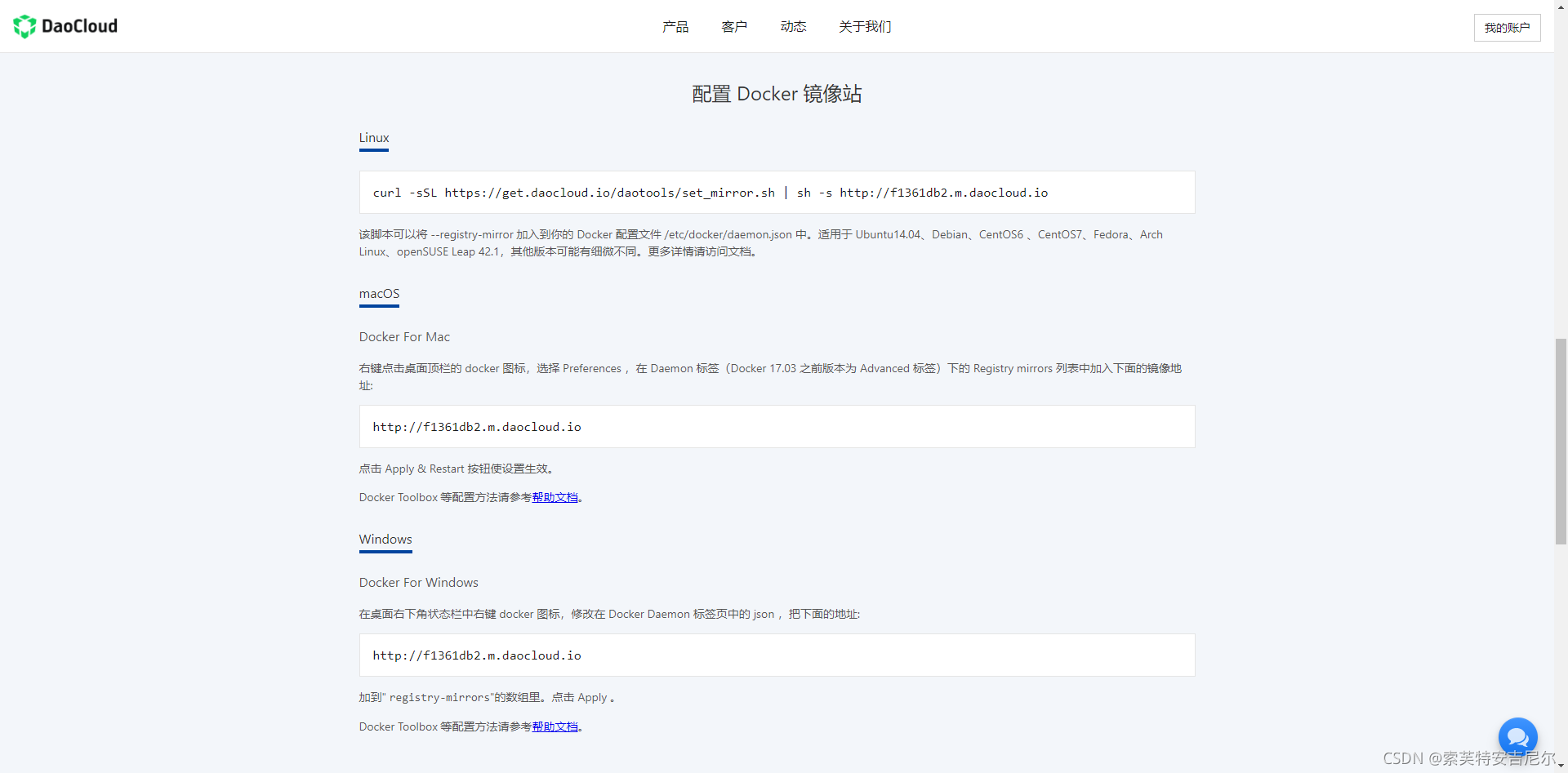The height and width of the screenshot is (773, 1568).
Task: Click the DaoCloud logo
Action: pyautogui.click(x=65, y=26)
